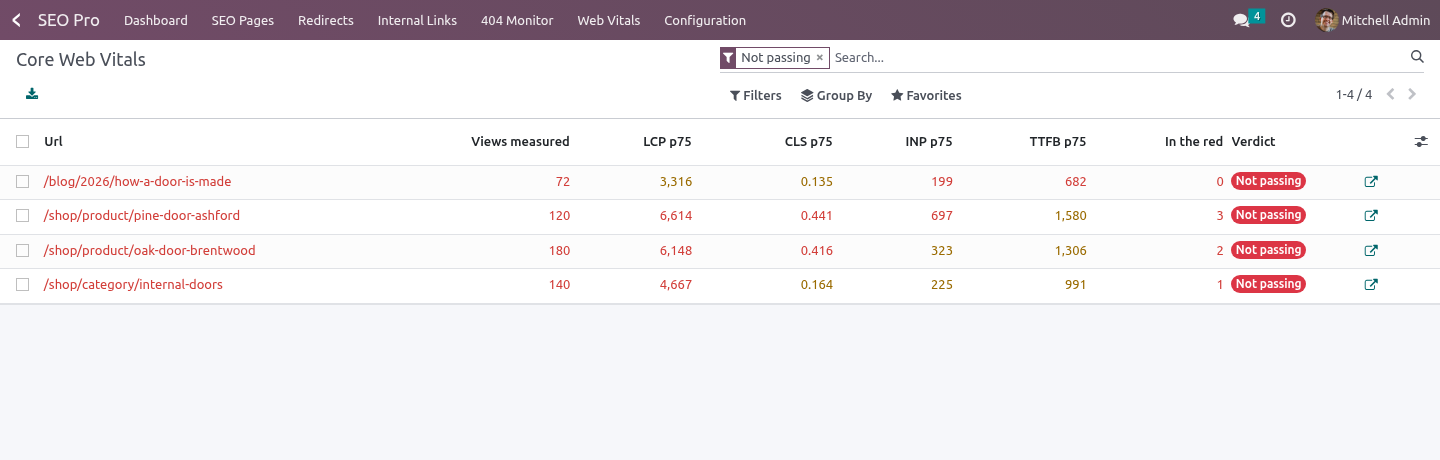Image resolution: width=1440 pixels, height=460 pixels.
Task: Open the 404 Monitor menu
Action: point(517,20)
